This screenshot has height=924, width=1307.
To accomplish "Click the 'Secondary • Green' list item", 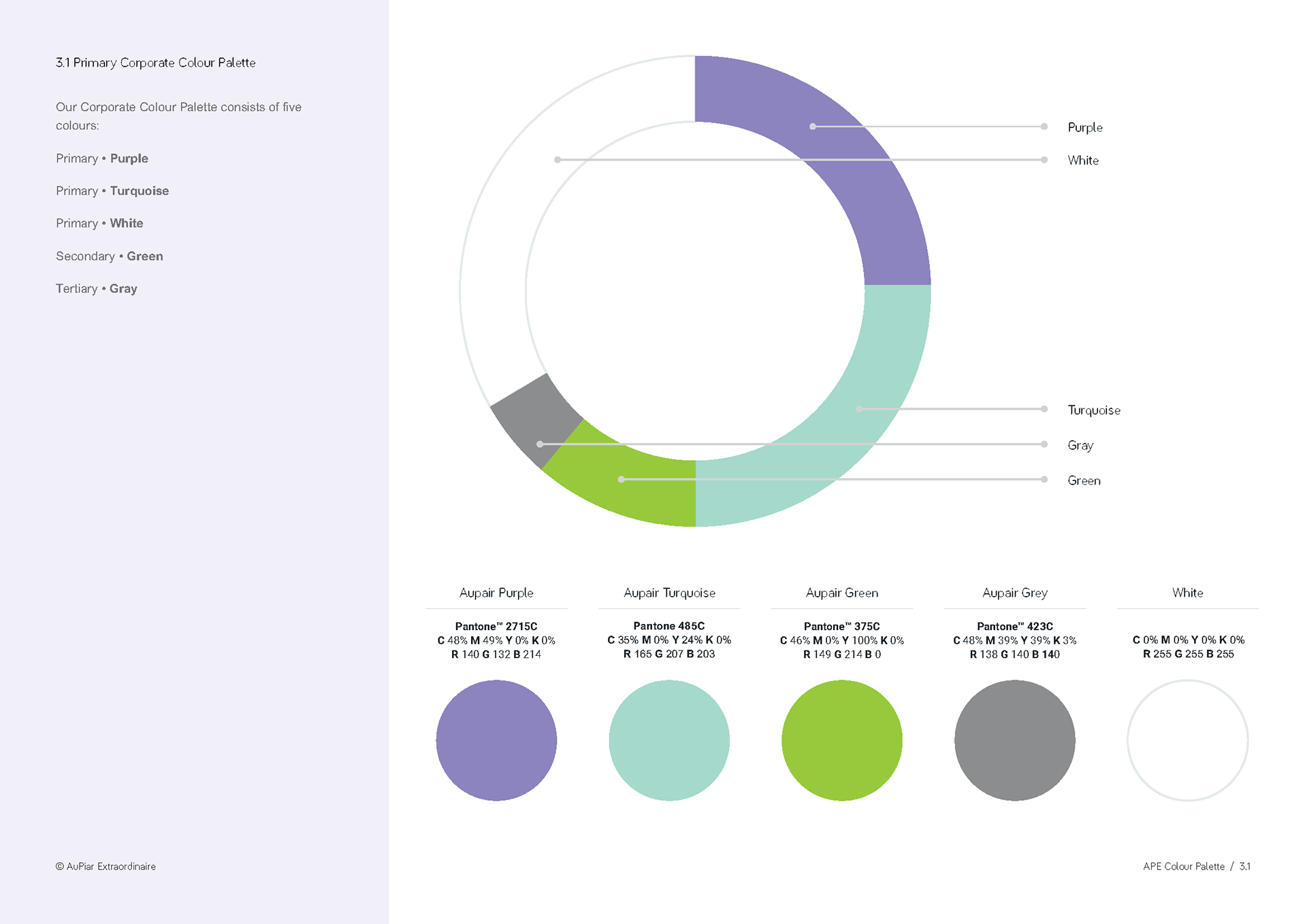I will point(110,257).
